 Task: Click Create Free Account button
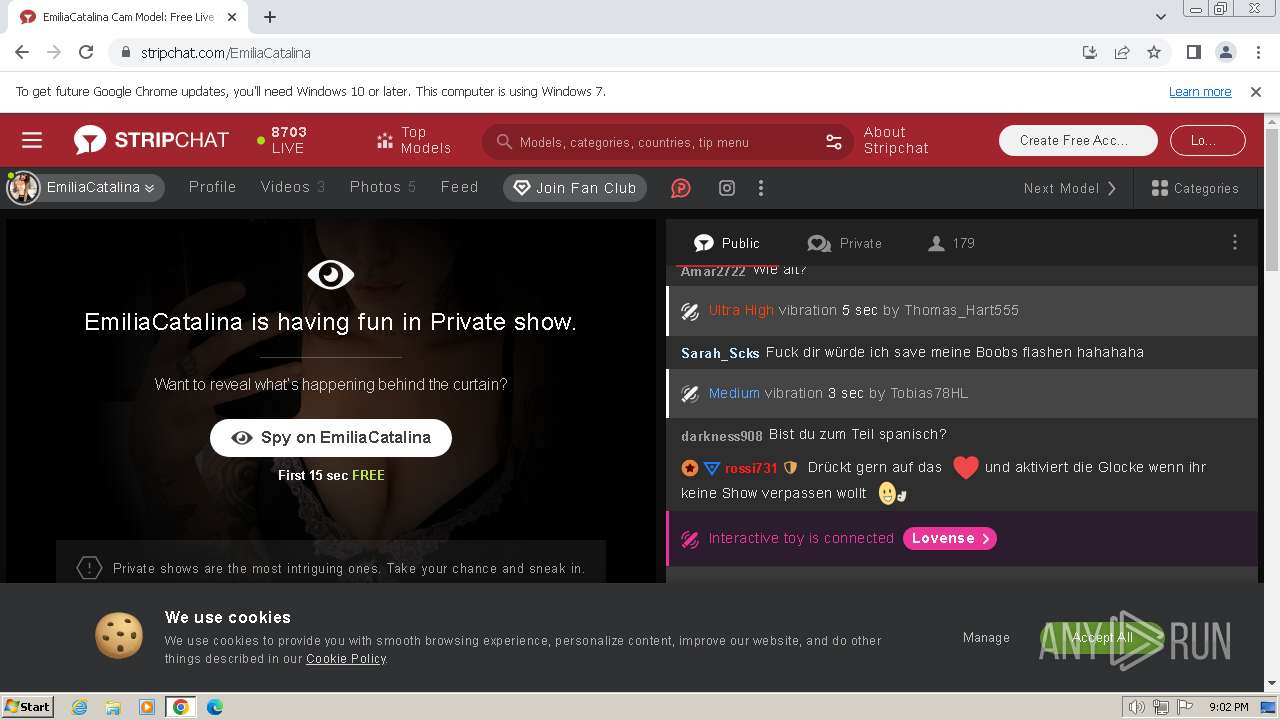1078,140
